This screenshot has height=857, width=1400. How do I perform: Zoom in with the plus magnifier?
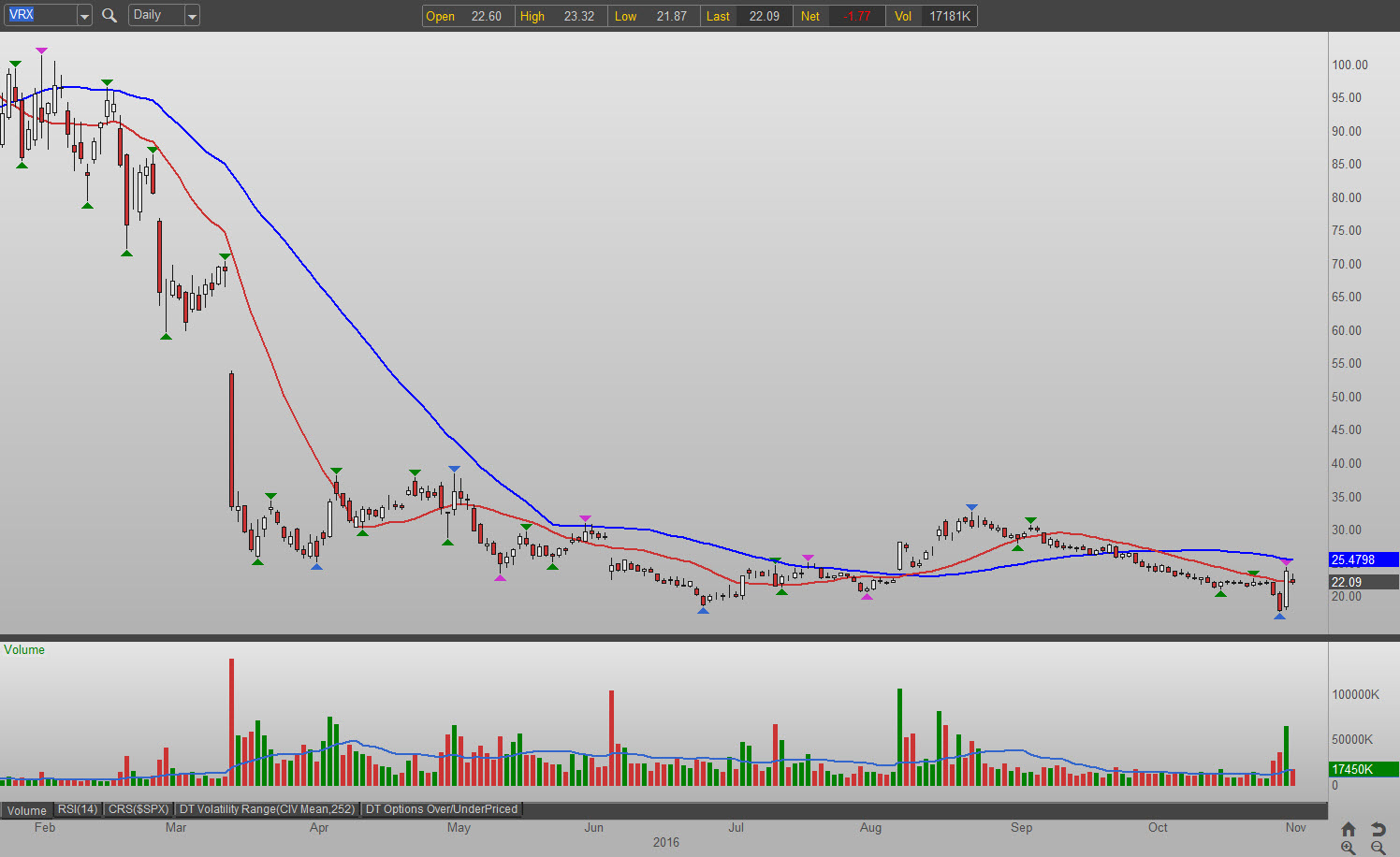click(x=1349, y=848)
